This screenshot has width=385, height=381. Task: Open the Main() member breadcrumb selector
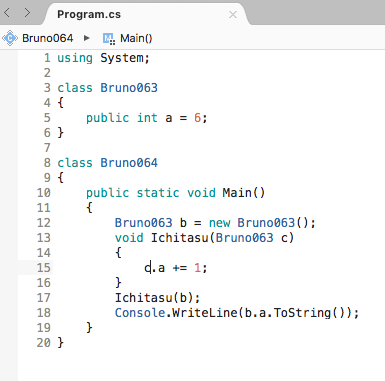[x=136, y=38]
